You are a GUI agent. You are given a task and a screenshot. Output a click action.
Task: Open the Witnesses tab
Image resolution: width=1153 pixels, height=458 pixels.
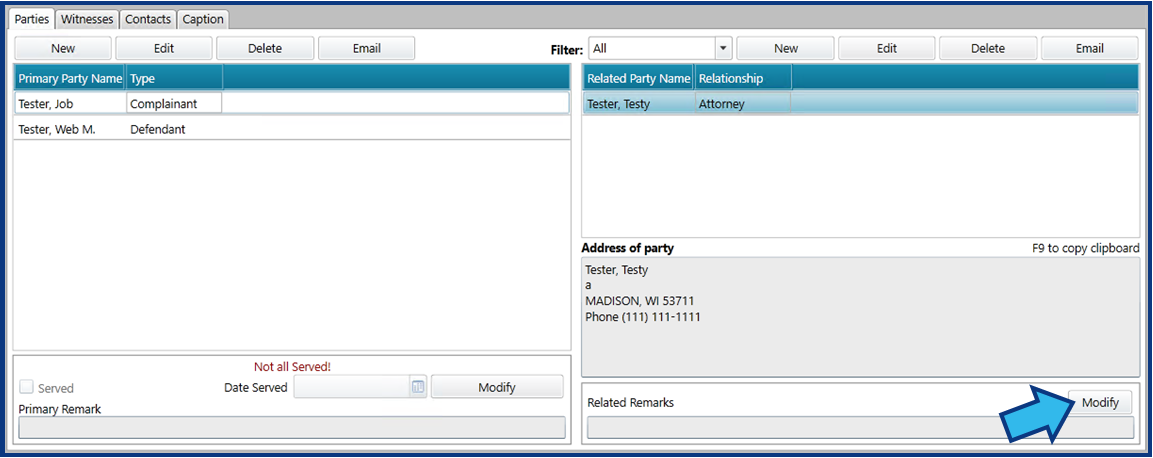[x=87, y=19]
